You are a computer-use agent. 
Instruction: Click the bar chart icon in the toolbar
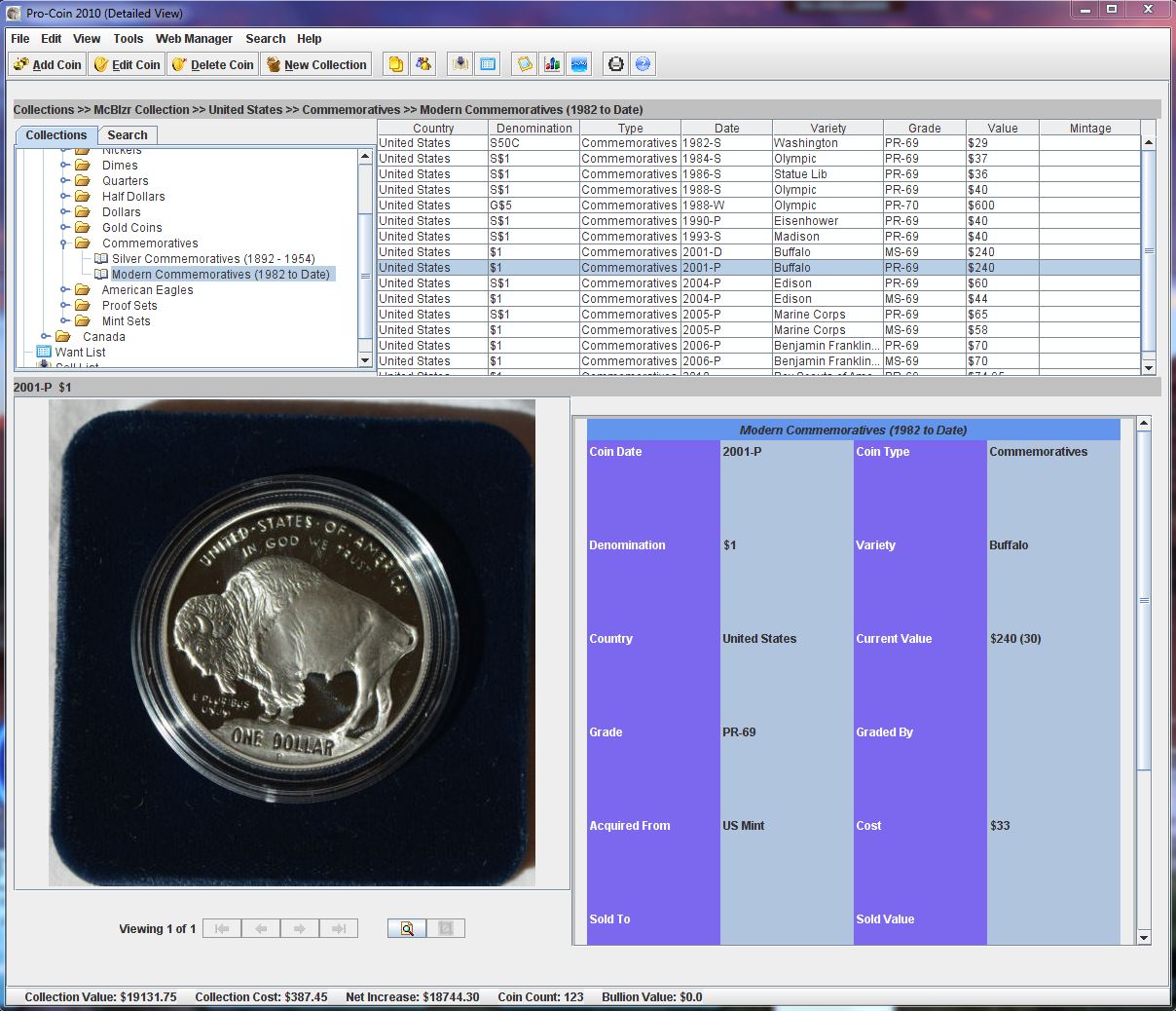pos(552,64)
